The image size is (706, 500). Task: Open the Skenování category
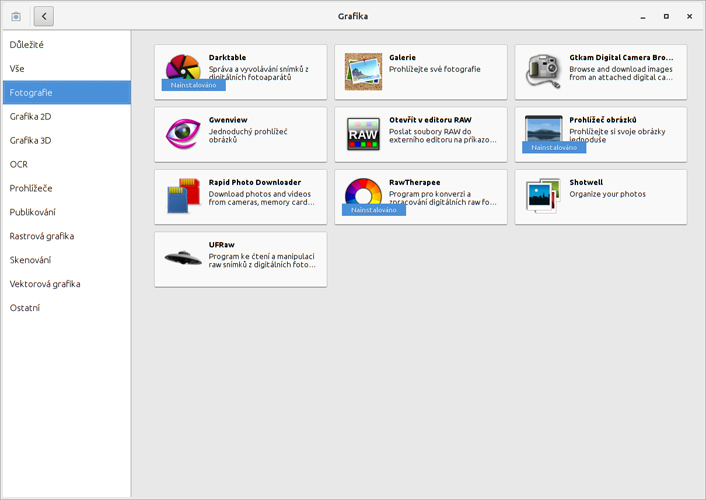(67, 259)
